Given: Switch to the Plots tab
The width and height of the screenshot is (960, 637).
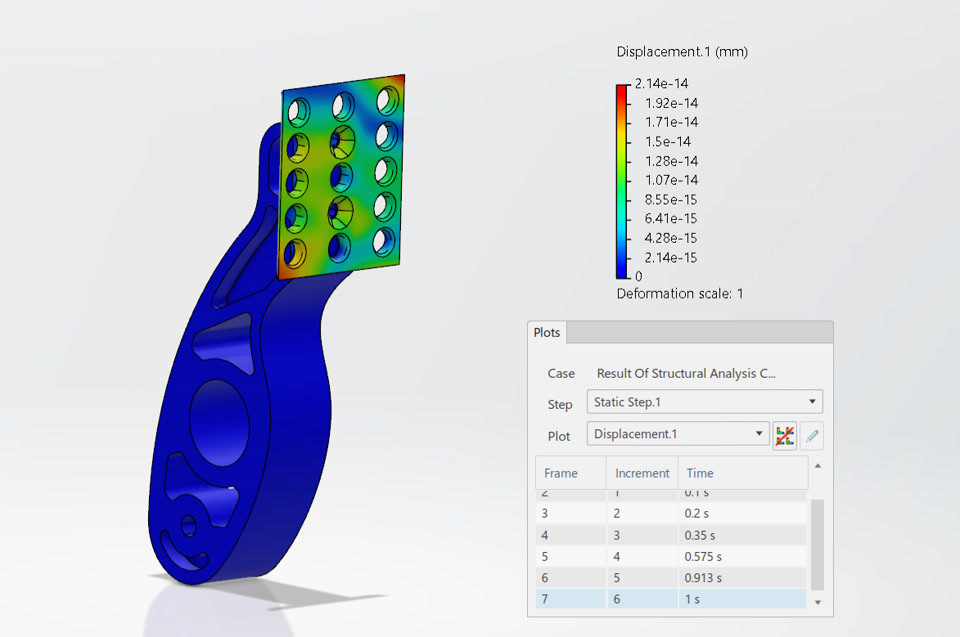Looking at the screenshot, I should 547,333.
